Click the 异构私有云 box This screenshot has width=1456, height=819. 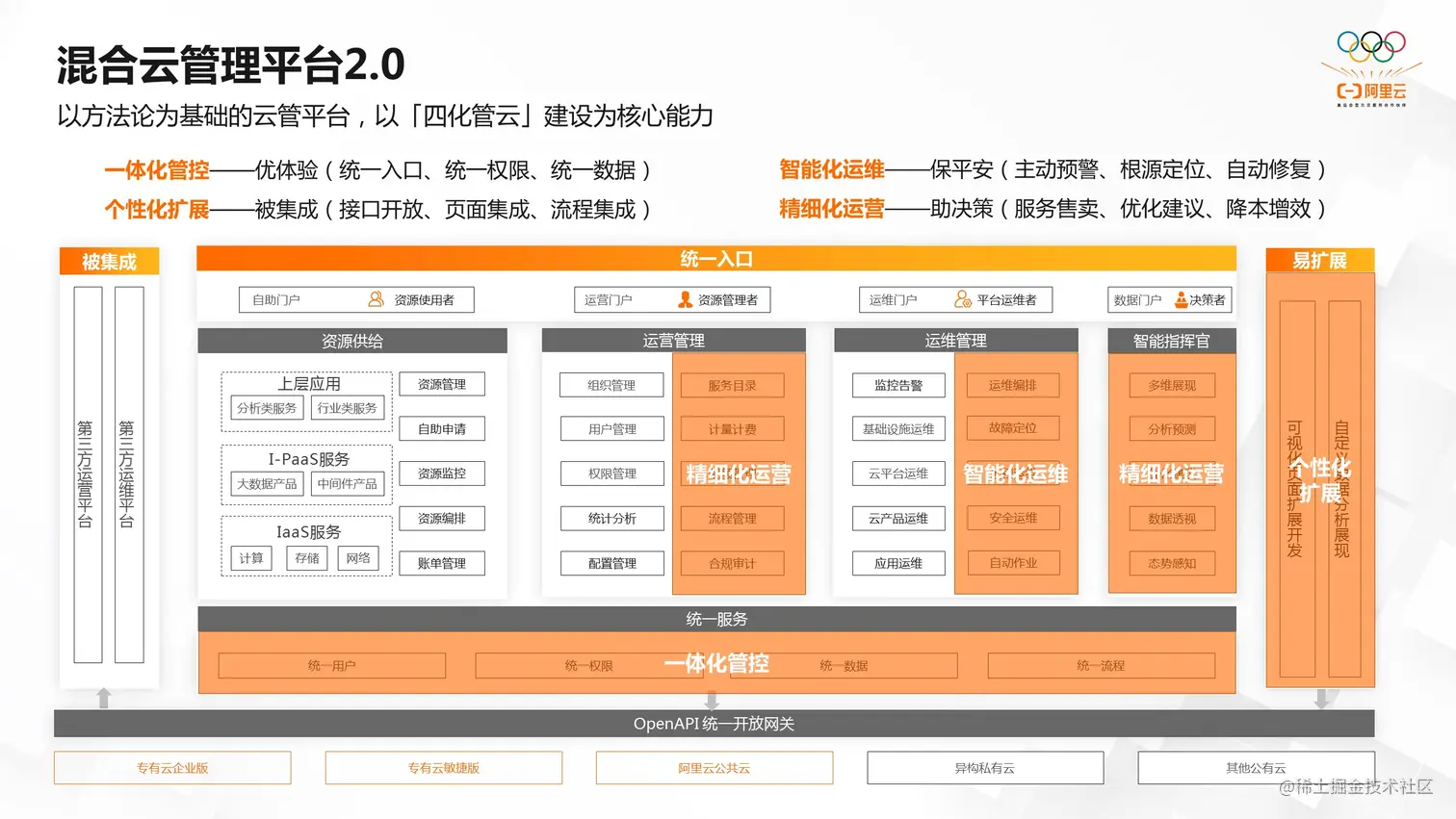coord(985,768)
